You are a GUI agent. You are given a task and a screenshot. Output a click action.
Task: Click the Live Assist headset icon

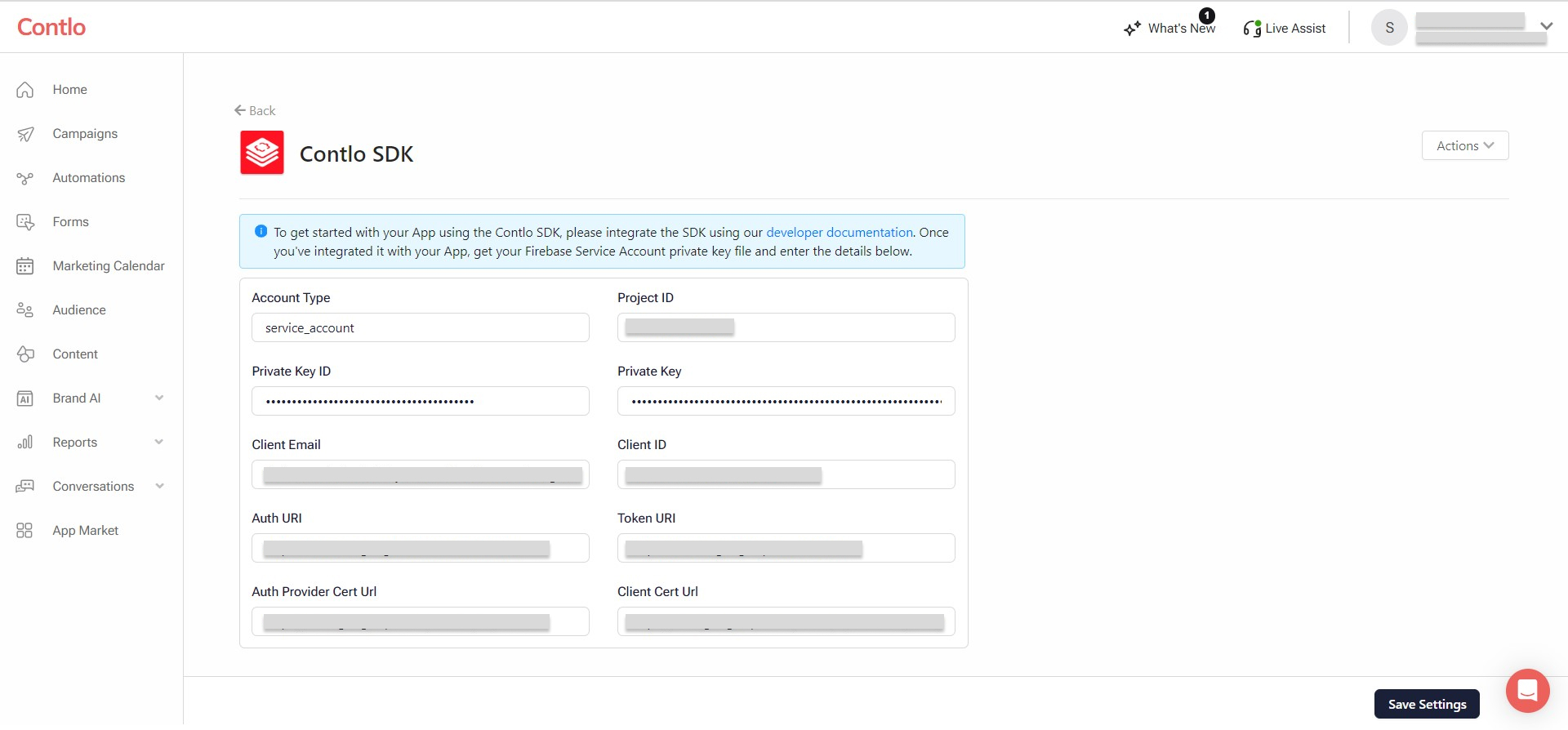tap(1252, 29)
